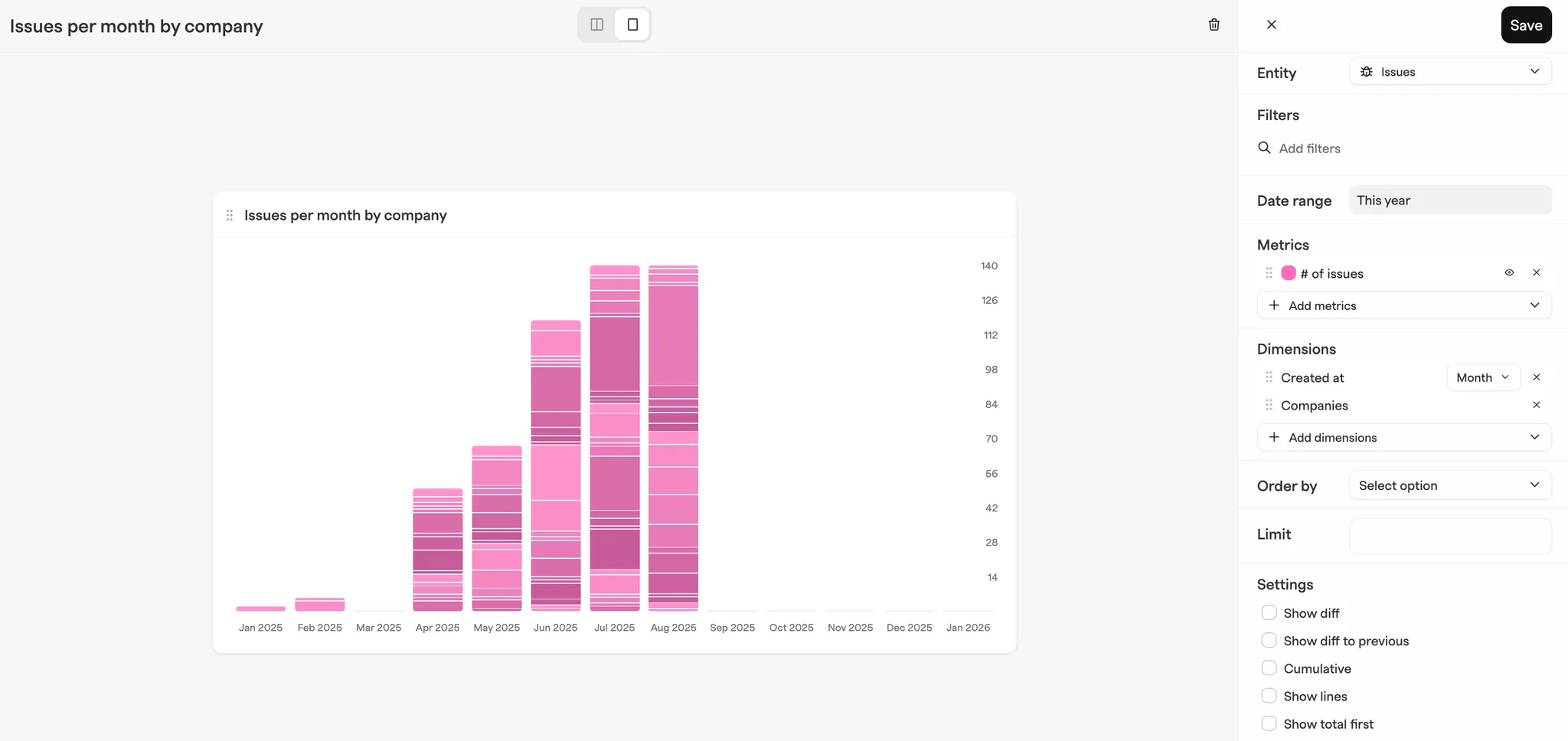Click the Apr 2025 axis label
1568x741 pixels.
point(438,628)
